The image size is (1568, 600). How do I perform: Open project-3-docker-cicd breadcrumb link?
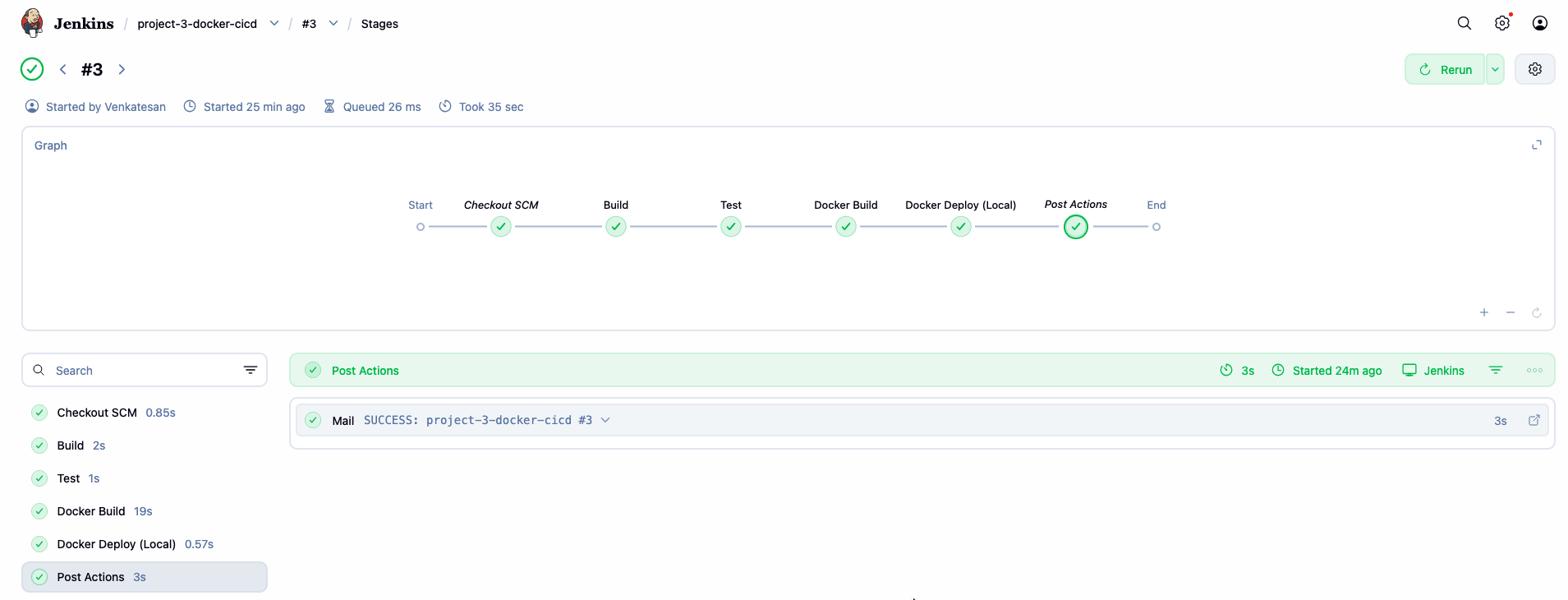click(x=197, y=24)
